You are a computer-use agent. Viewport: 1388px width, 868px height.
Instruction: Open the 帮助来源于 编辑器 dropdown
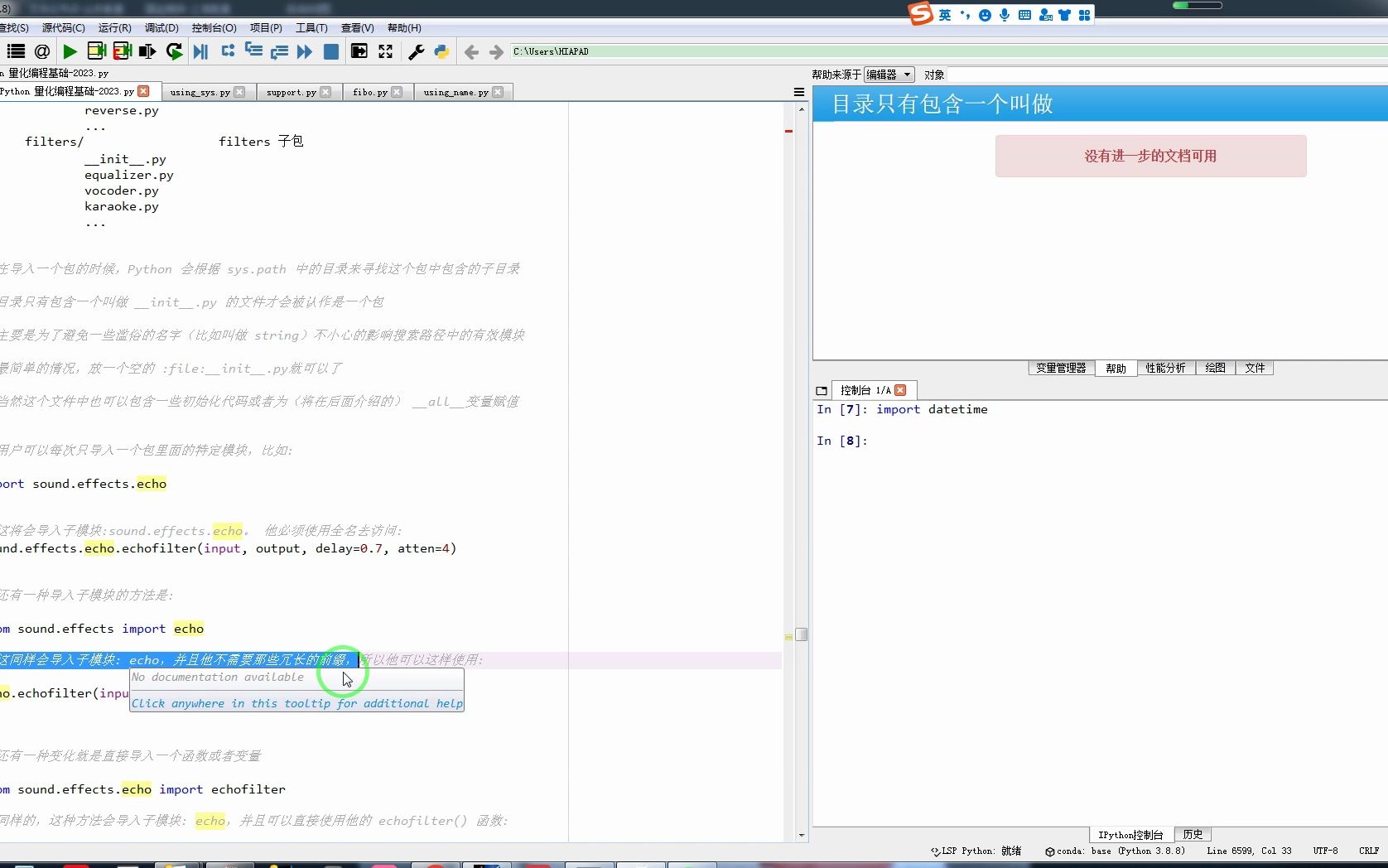point(889,75)
